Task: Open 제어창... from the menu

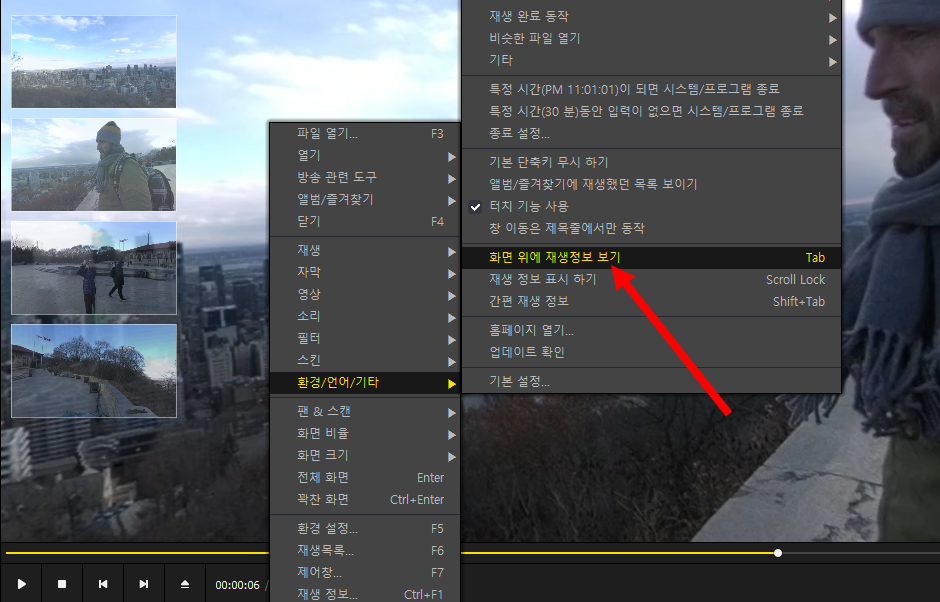Action: pyautogui.click(x=365, y=573)
